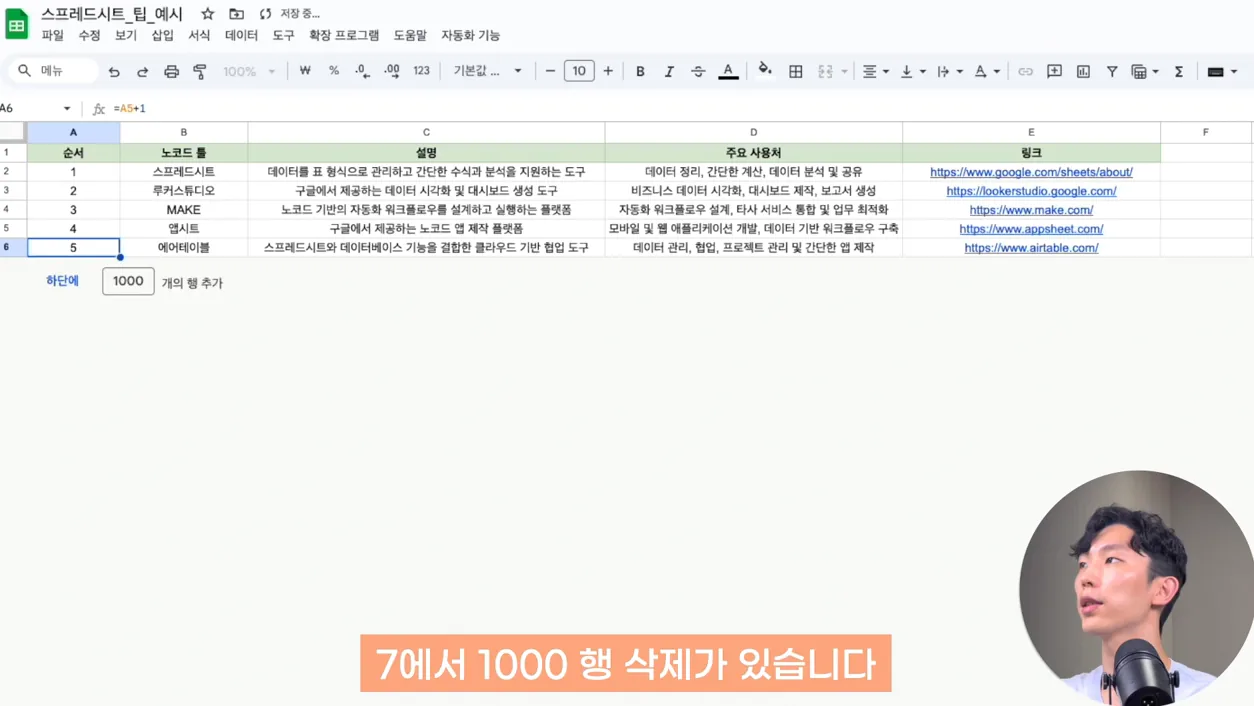Screen dimensions: 1254x706
Task: Click the merge cells icon
Action: pyautogui.click(x=825, y=72)
